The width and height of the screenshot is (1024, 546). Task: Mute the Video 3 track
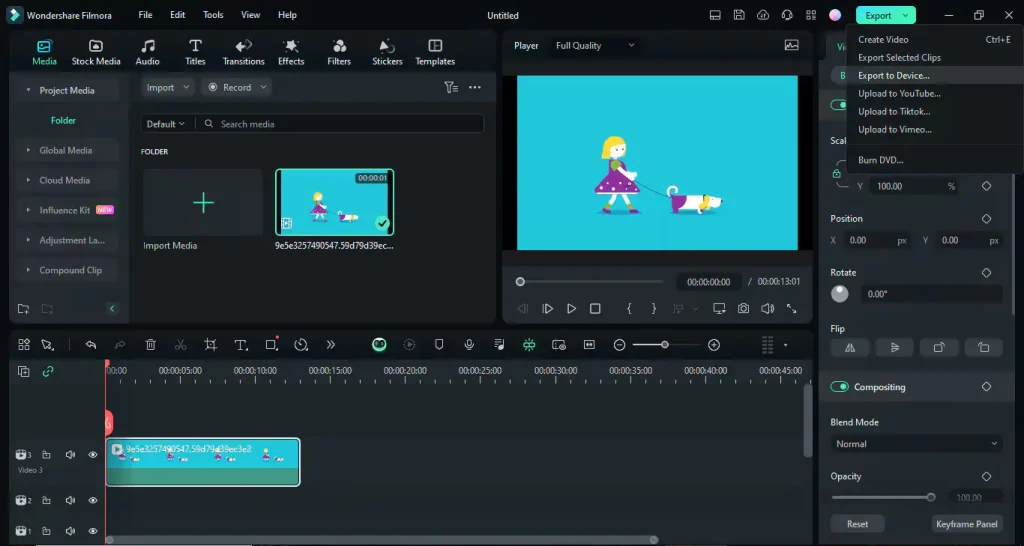(70, 455)
